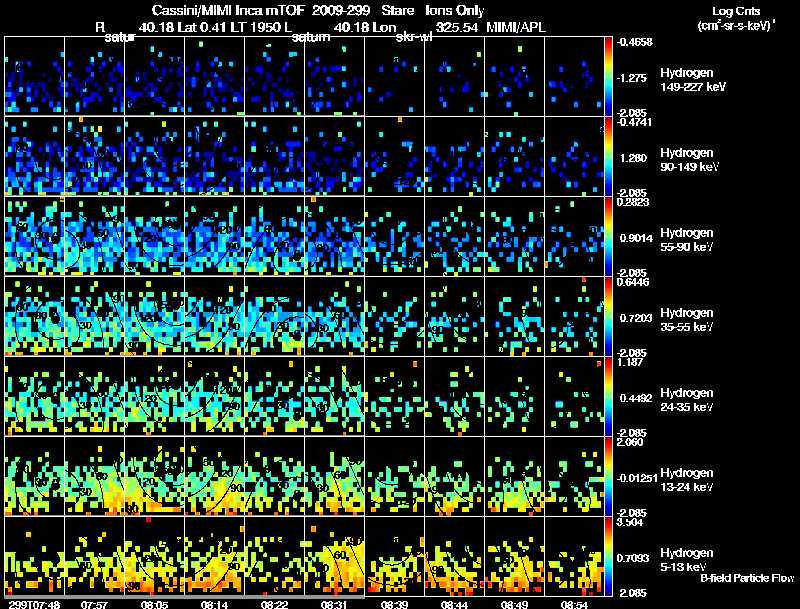800x609 pixels.
Task: Select the color scale for Hydrogen 35-55 keV
Action: [x=608, y=316]
